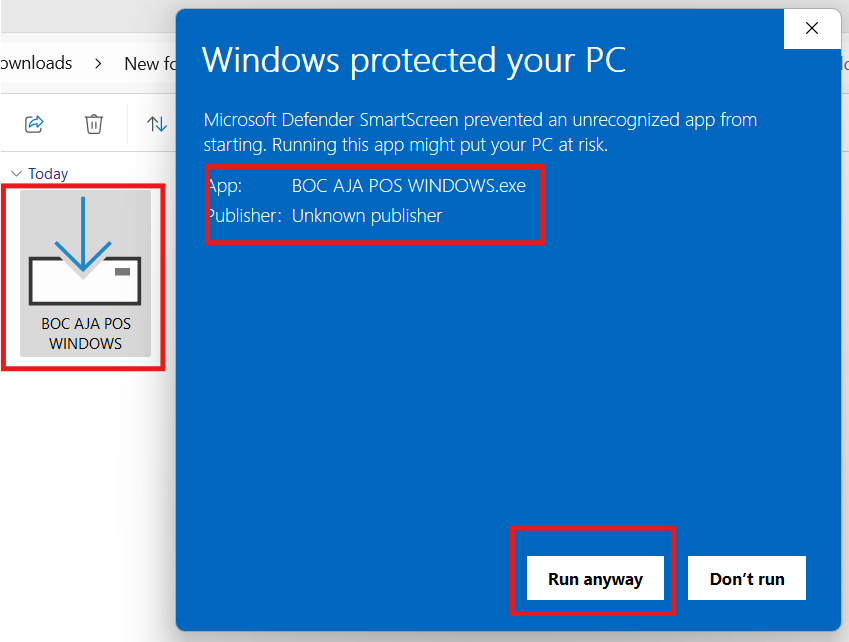Click the Delete trash icon in Explorer
Image resolution: width=849 pixels, height=642 pixels.
[94, 124]
